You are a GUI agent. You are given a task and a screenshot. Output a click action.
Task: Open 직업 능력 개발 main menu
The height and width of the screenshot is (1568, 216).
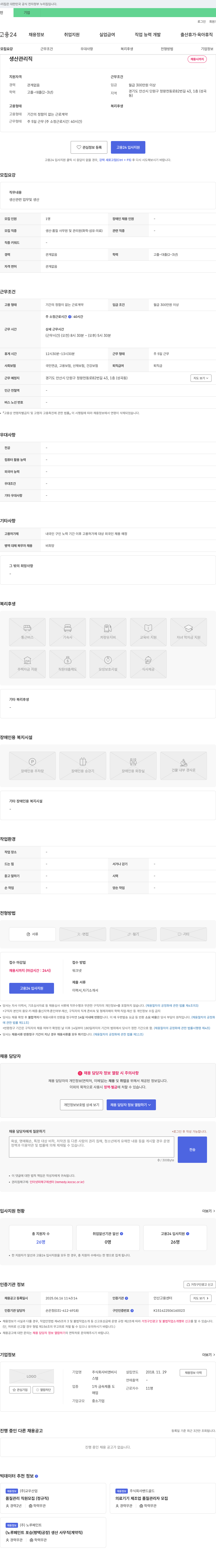point(148,35)
